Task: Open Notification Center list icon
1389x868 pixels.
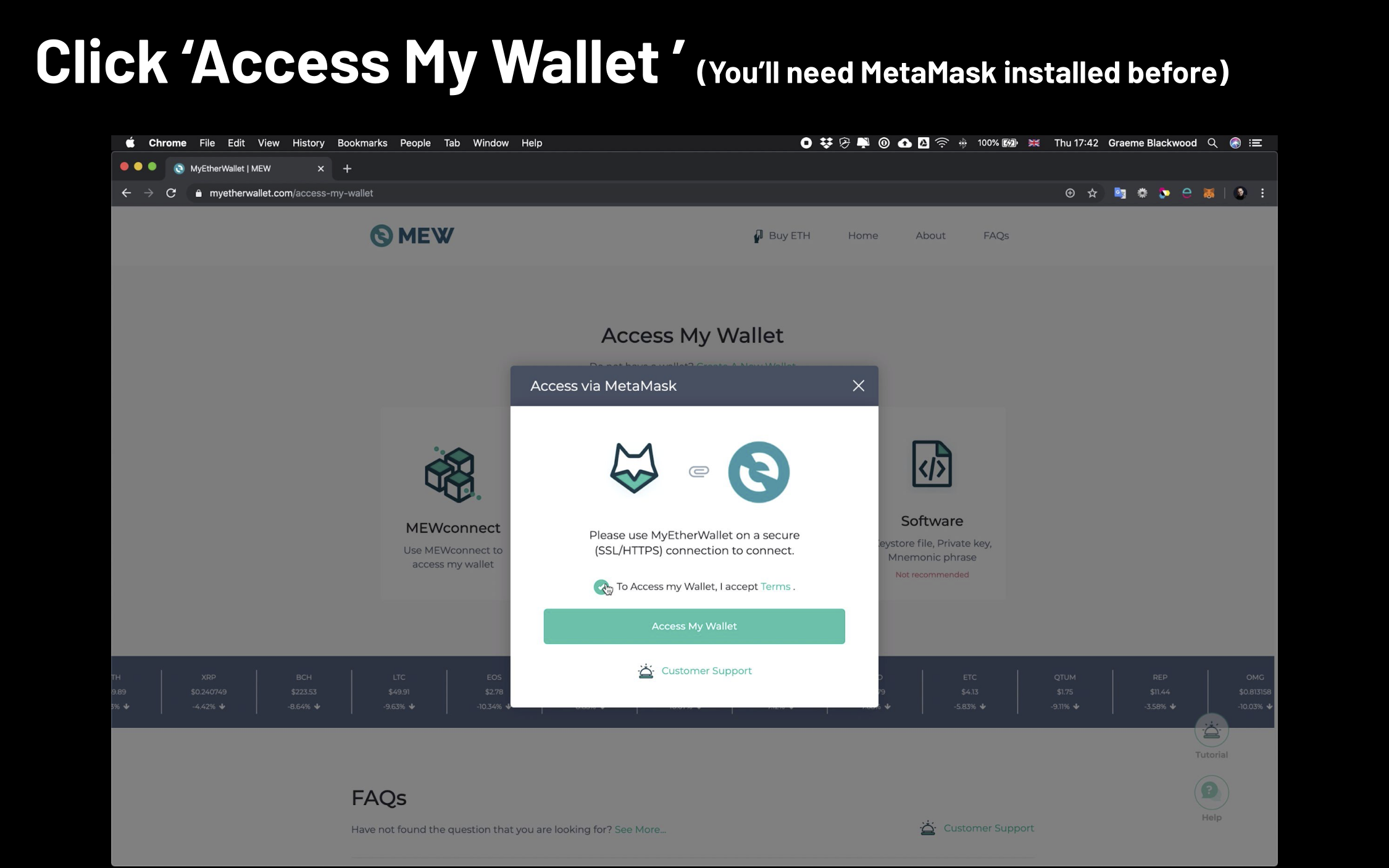Action: (x=1256, y=143)
